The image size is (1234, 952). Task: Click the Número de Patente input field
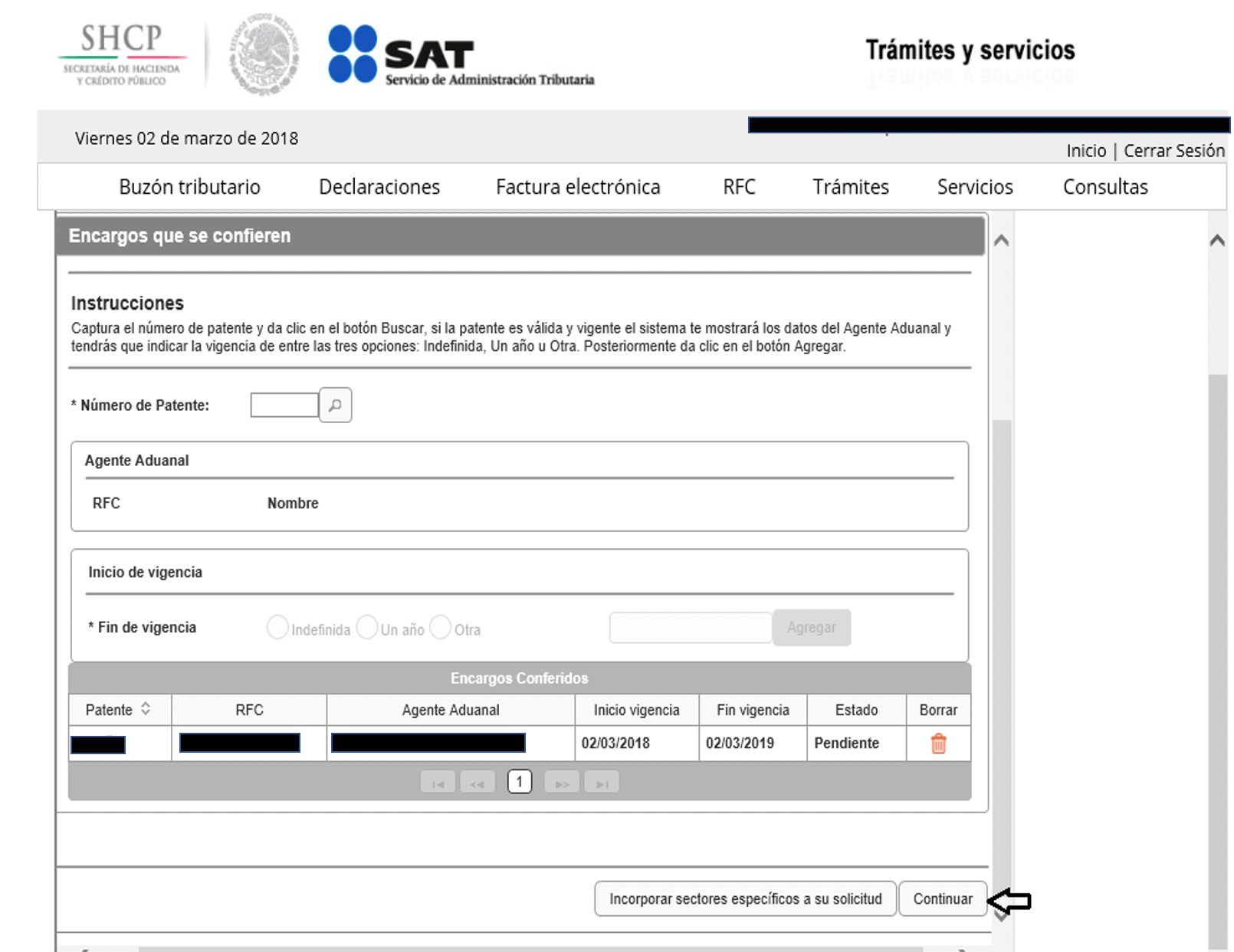[284, 405]
